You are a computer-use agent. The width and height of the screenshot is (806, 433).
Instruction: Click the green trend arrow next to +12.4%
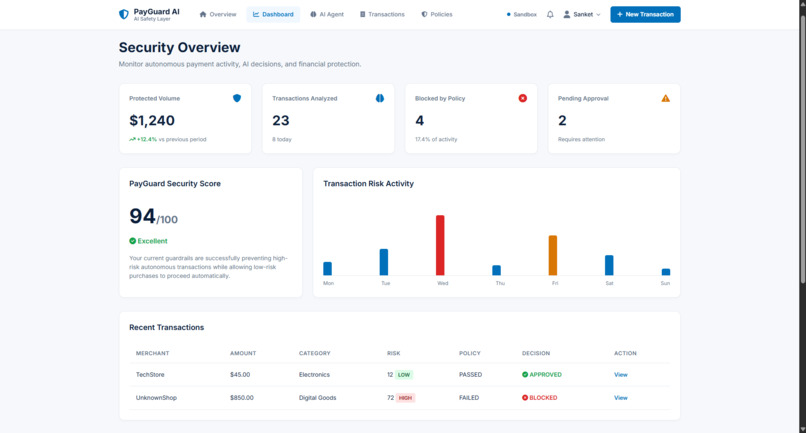click(132, 139)
